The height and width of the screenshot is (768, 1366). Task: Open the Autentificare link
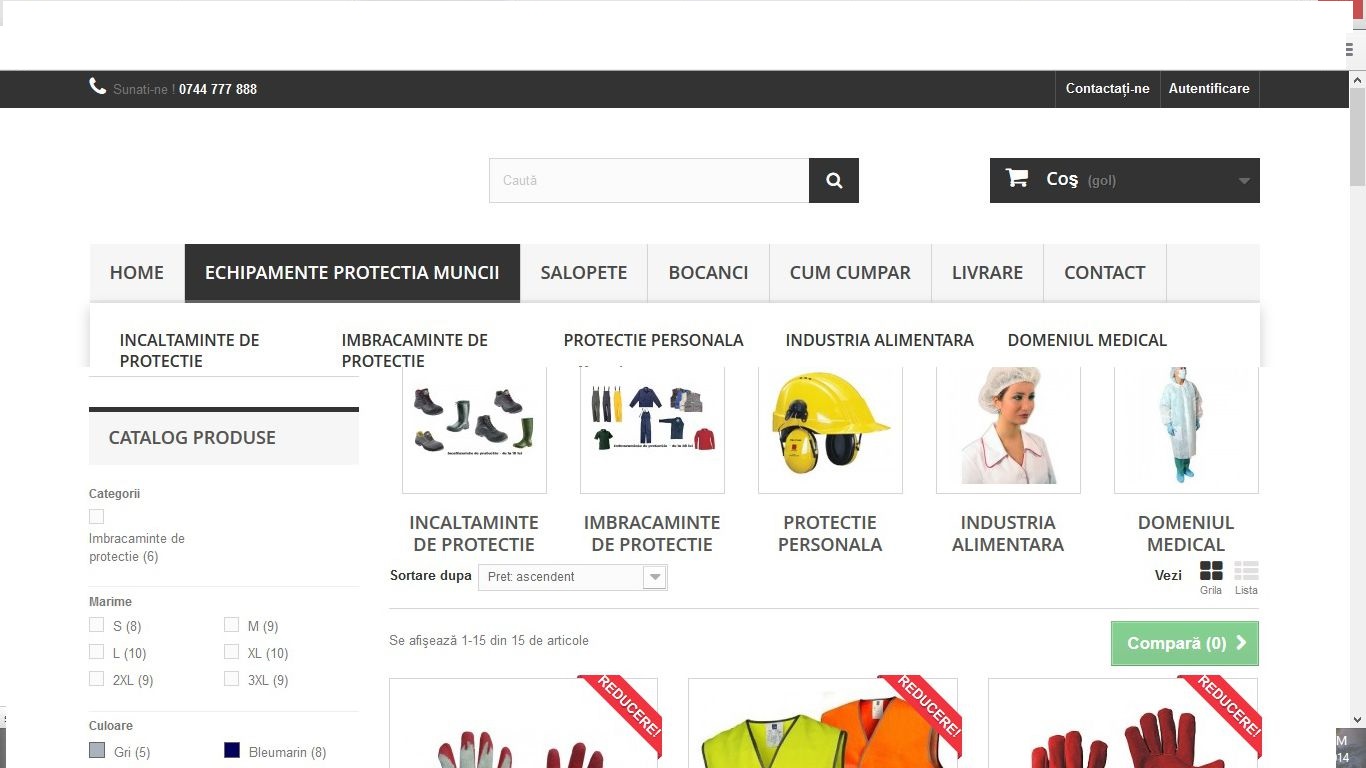click(1209, 89)
